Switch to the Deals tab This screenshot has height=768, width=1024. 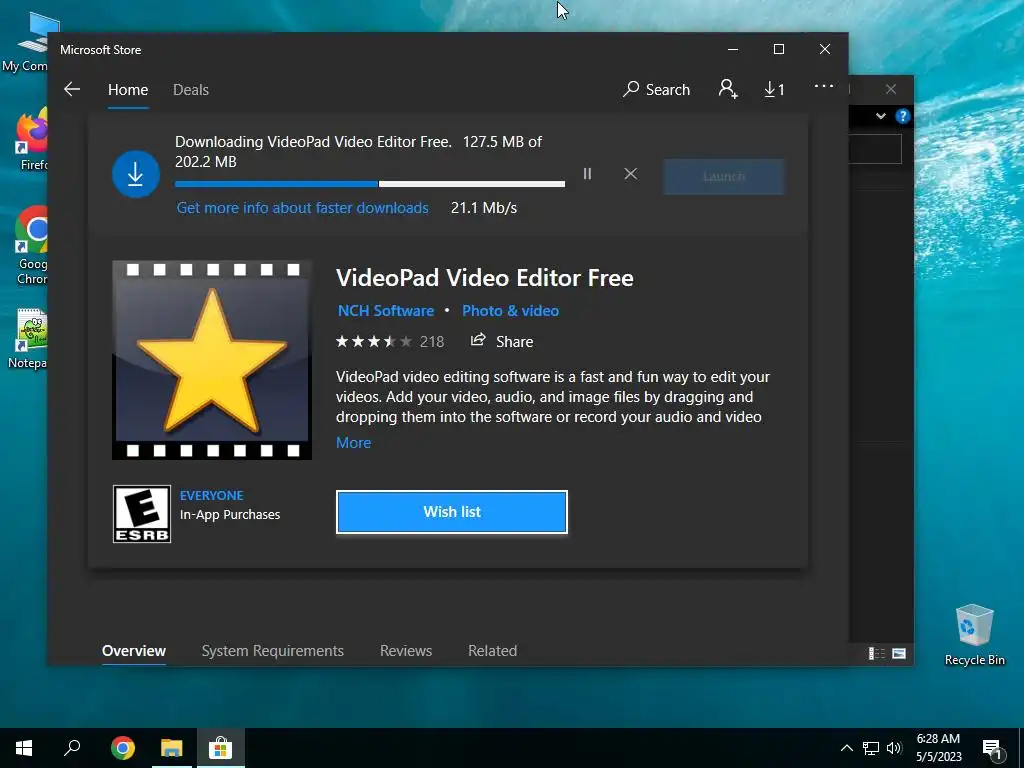click(191, 89)
